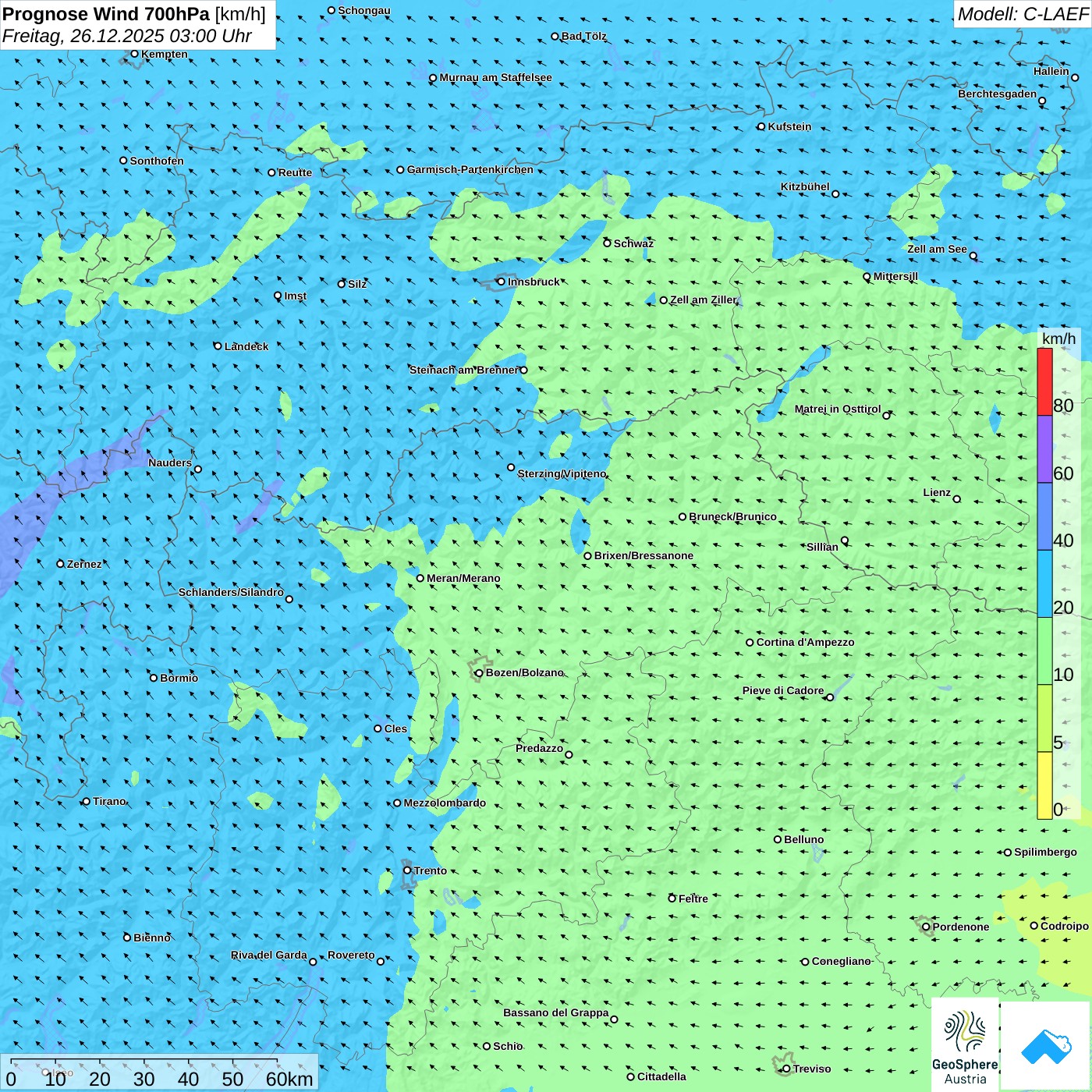The image size is (1092, 1092).
Task: Click the 'Bassano del Grappa' label
Action: 556,1012
